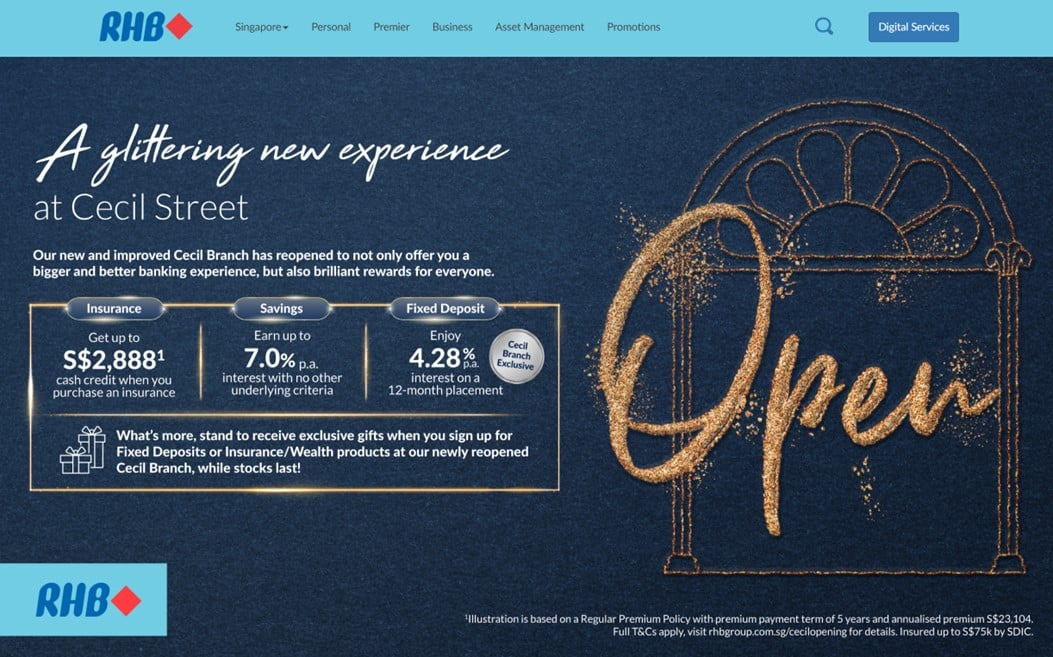Click the Digital Services button
Viewport: 1053px width, 657px height.
(913, 27)
